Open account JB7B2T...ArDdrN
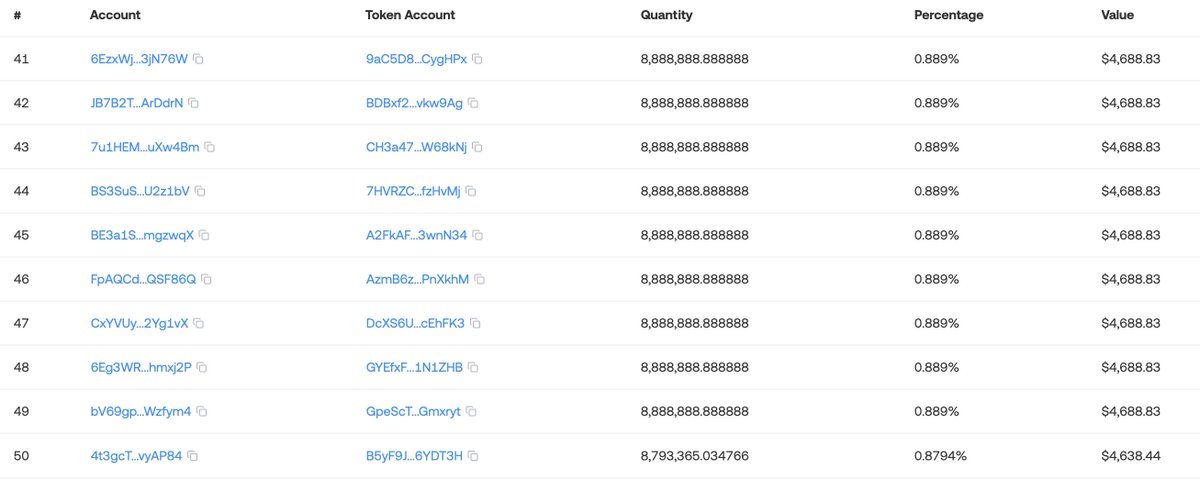 click(x=136, y=103)
